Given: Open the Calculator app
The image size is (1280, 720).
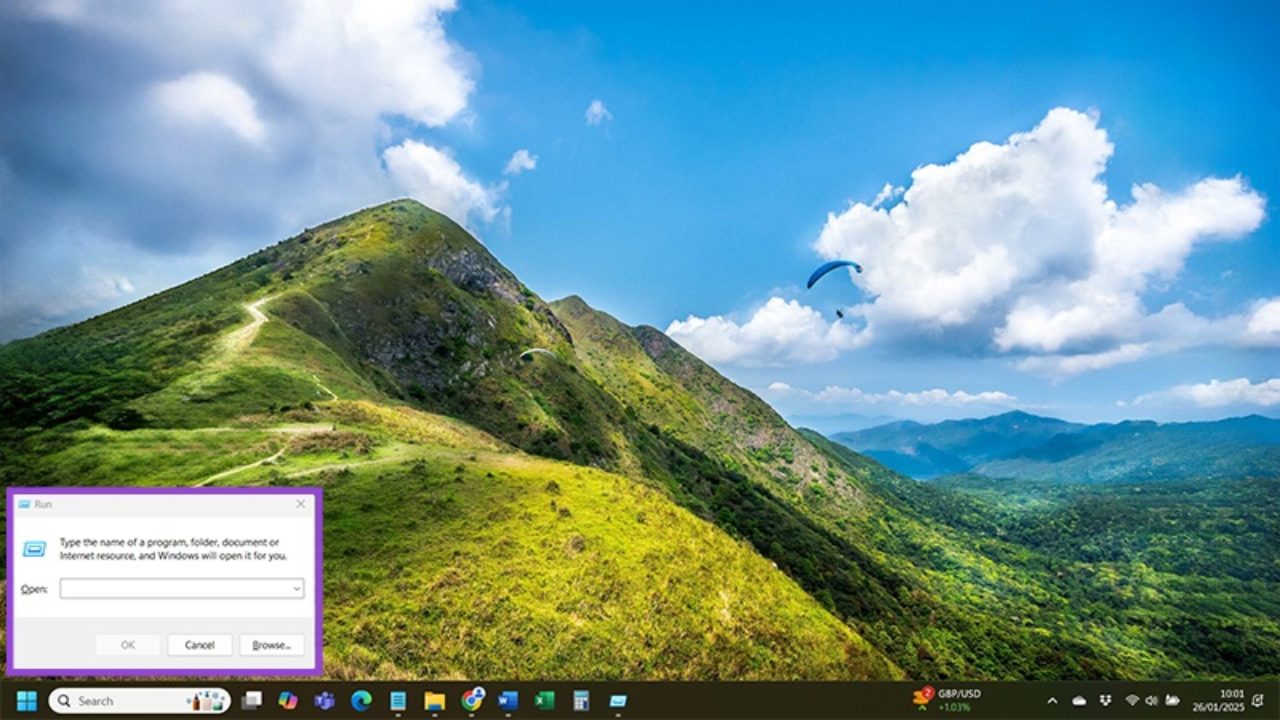Looking at the screenshot, I should tap(580, 701).
